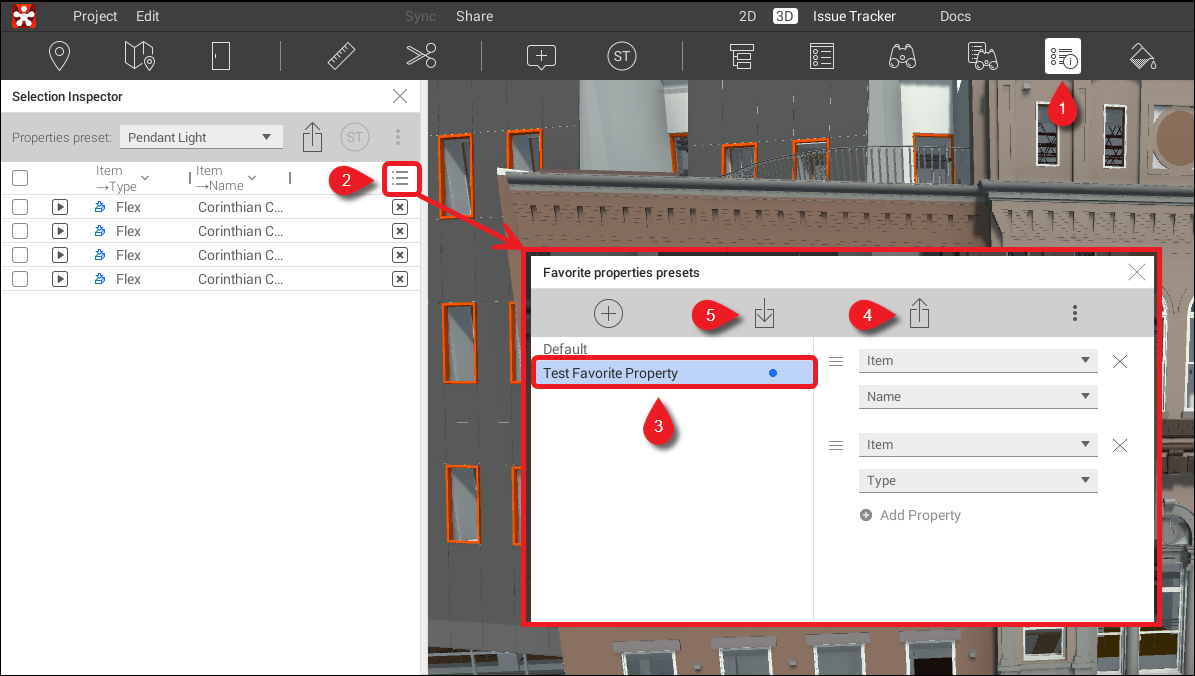Viewport: 1195px width, 676px height.
Task: Click Add Property link
Action: (919, 515)
